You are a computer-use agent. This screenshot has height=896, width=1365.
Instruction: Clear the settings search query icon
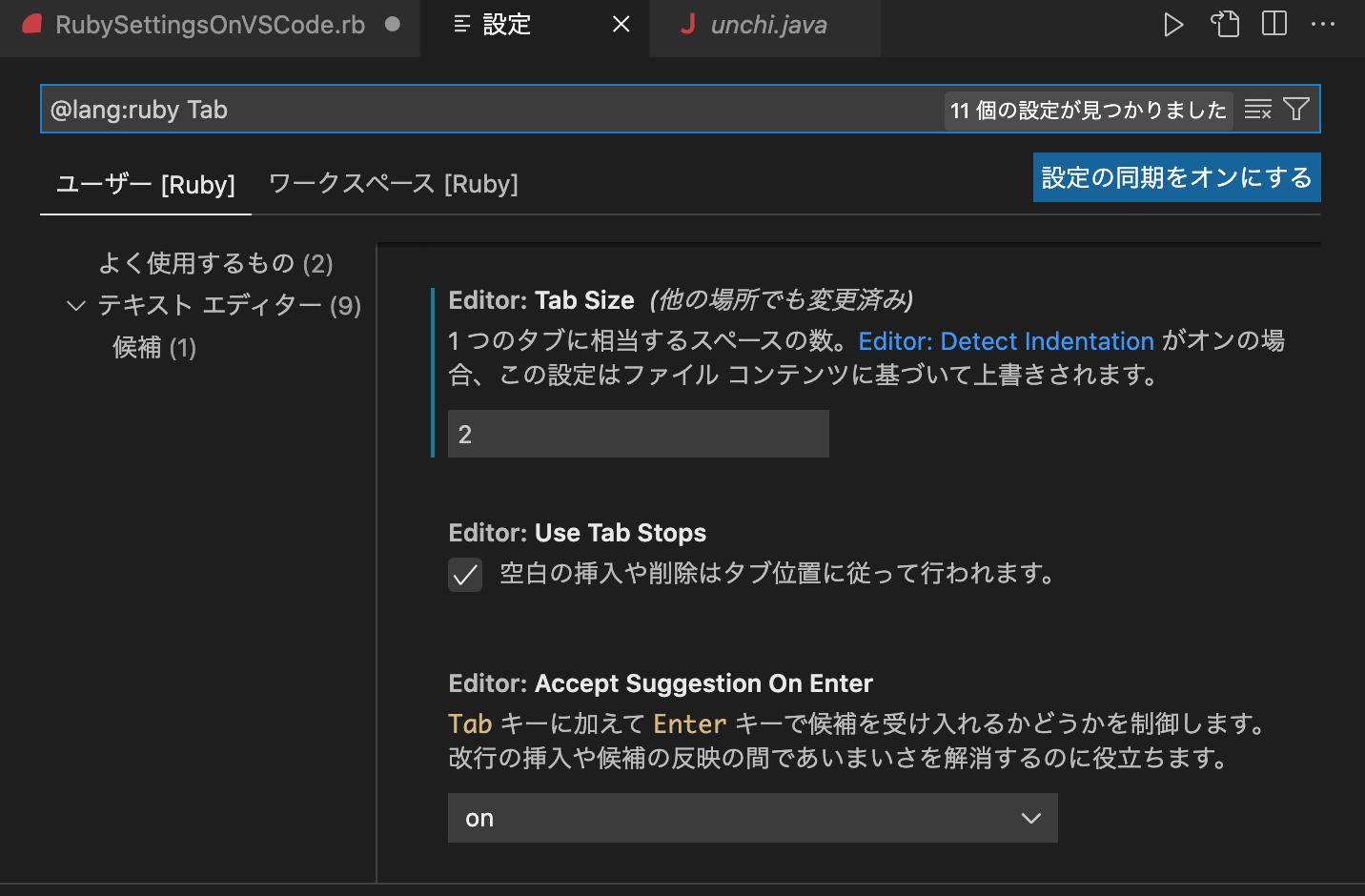click(1257, 109)
